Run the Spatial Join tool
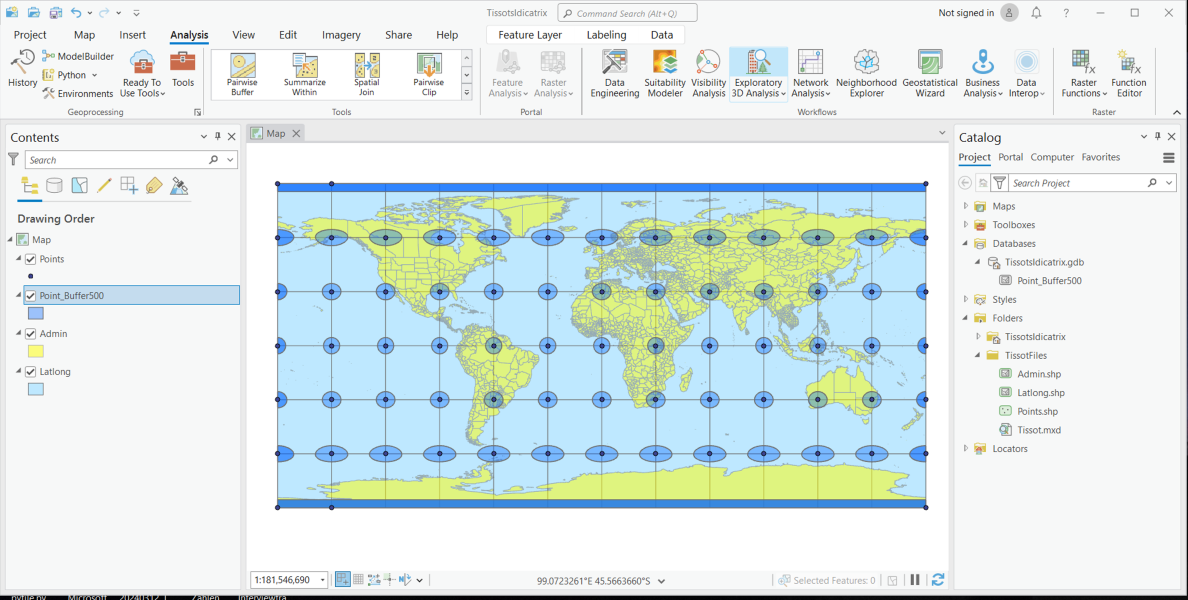1188x600 pixels. 366,73
